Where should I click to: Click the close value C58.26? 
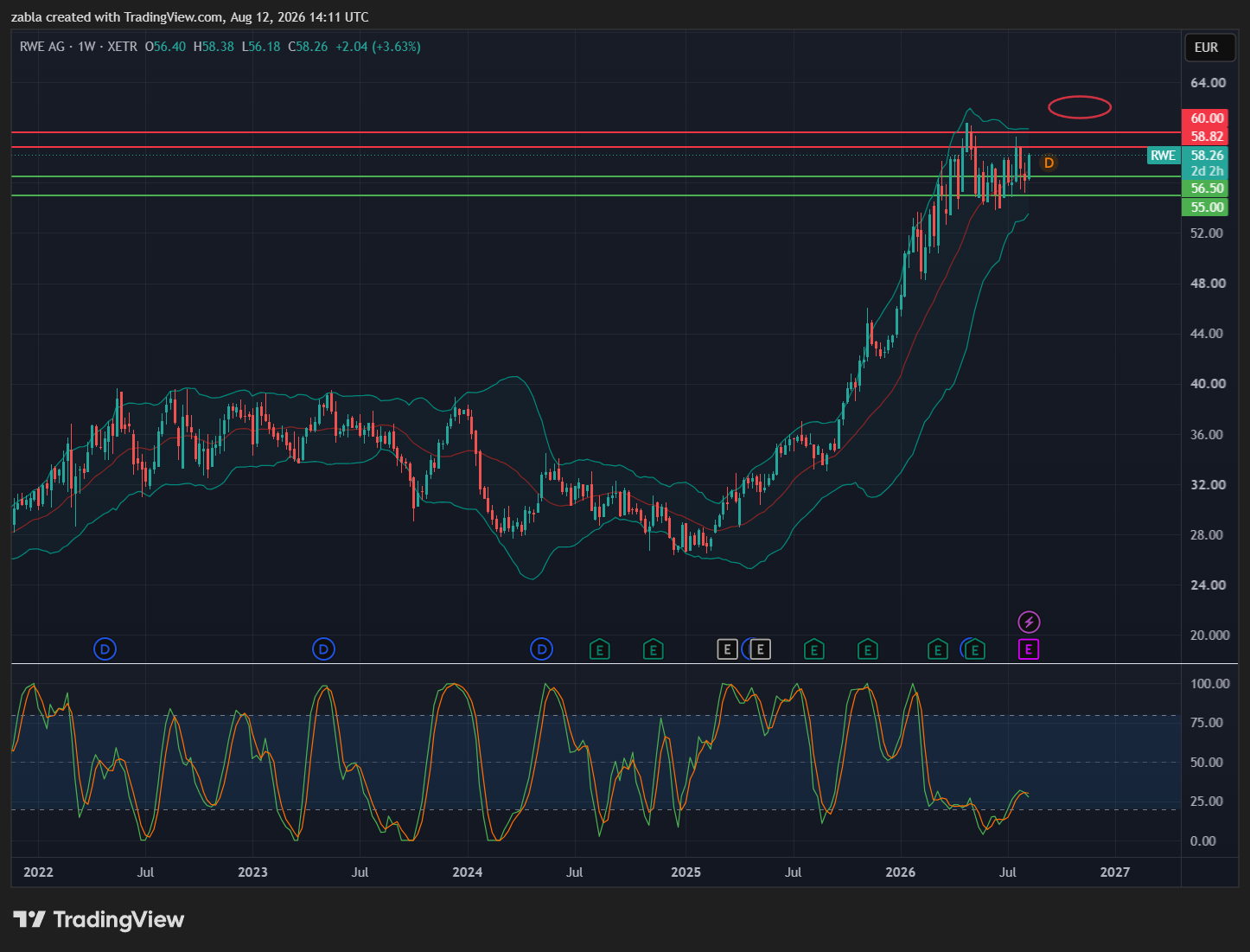[308, 47]
